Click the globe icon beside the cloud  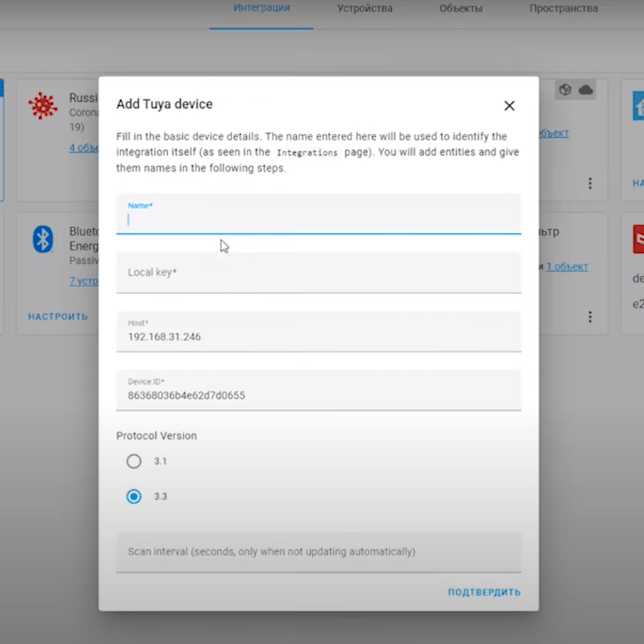tap(565, 90)
